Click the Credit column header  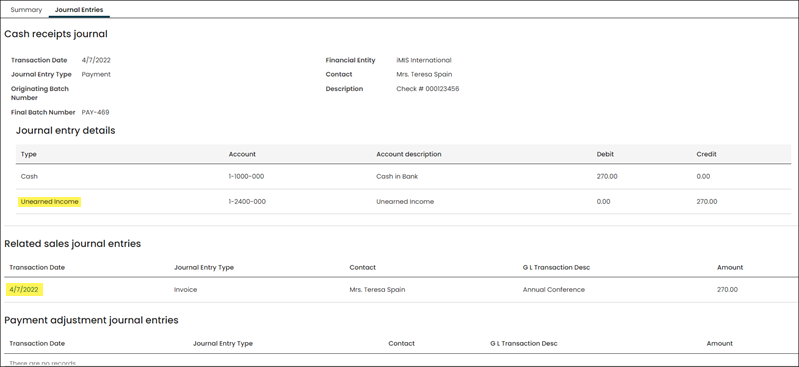[x=706, y=154]
